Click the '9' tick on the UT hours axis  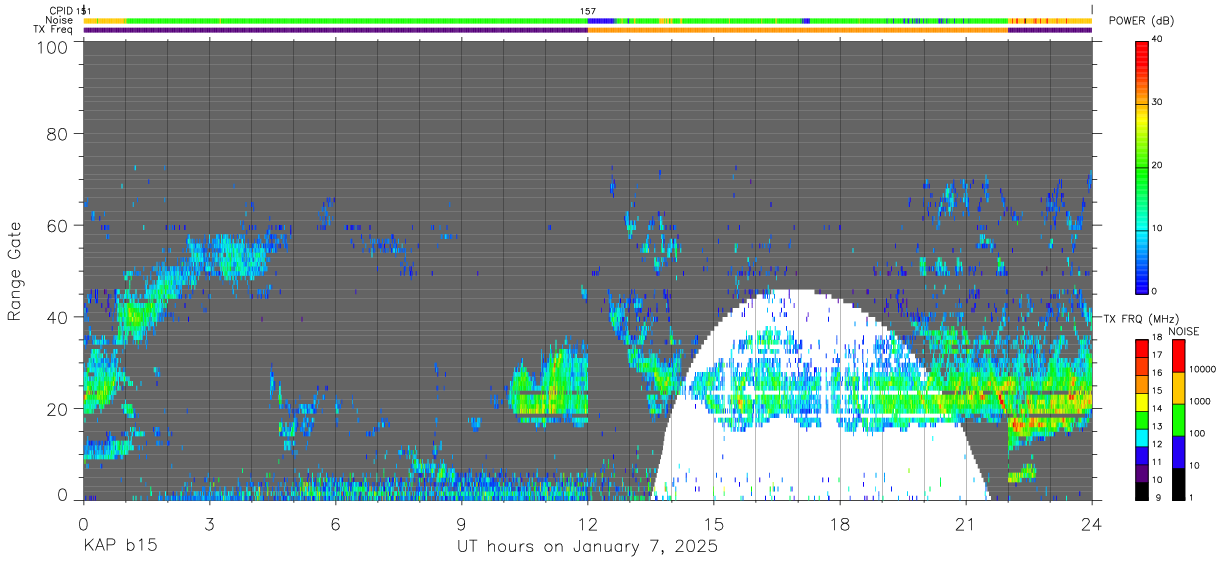[x=461, y=523]
